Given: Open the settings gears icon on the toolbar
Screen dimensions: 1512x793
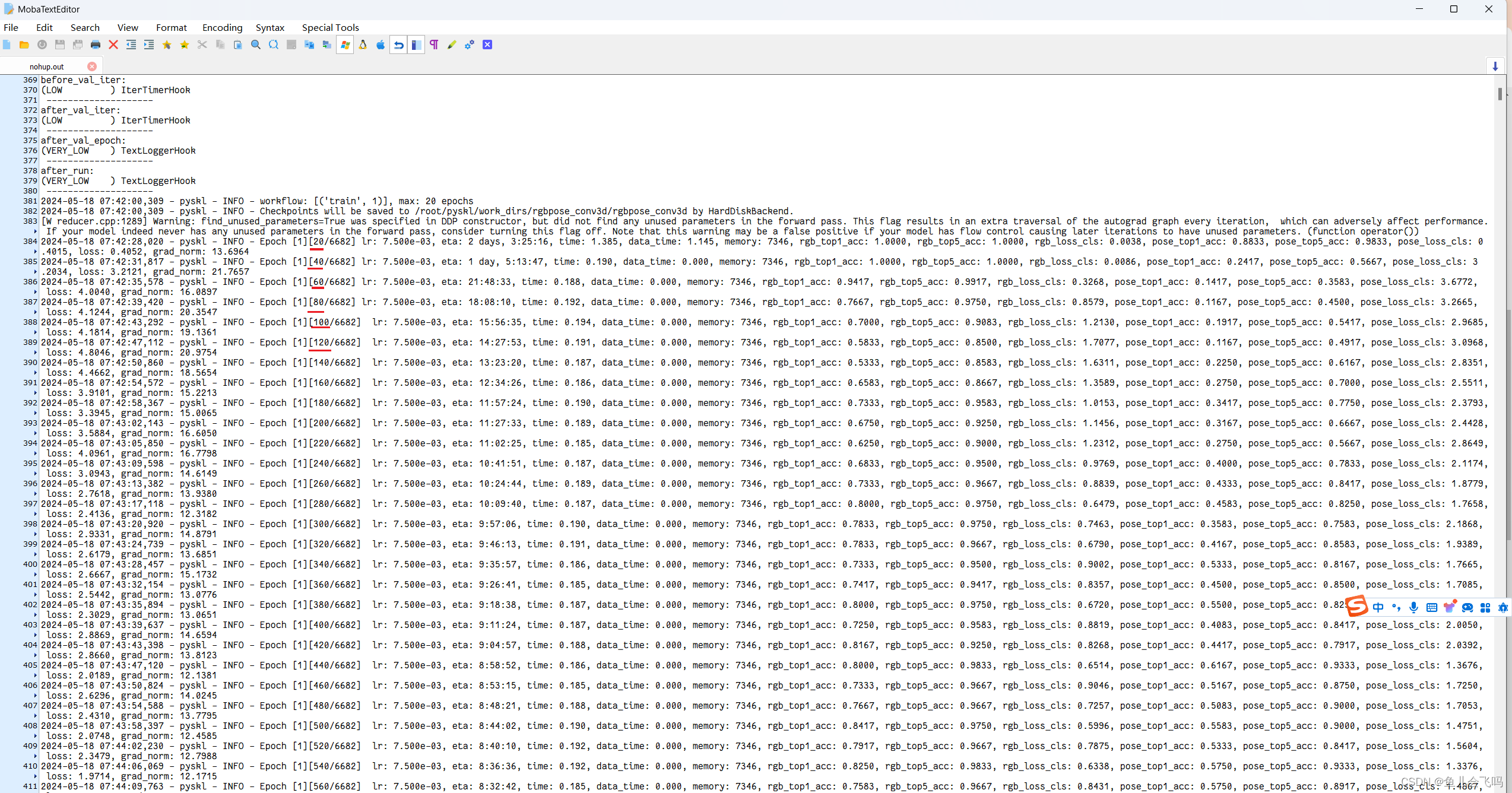Looking at the screenshot, I should 470,45.
